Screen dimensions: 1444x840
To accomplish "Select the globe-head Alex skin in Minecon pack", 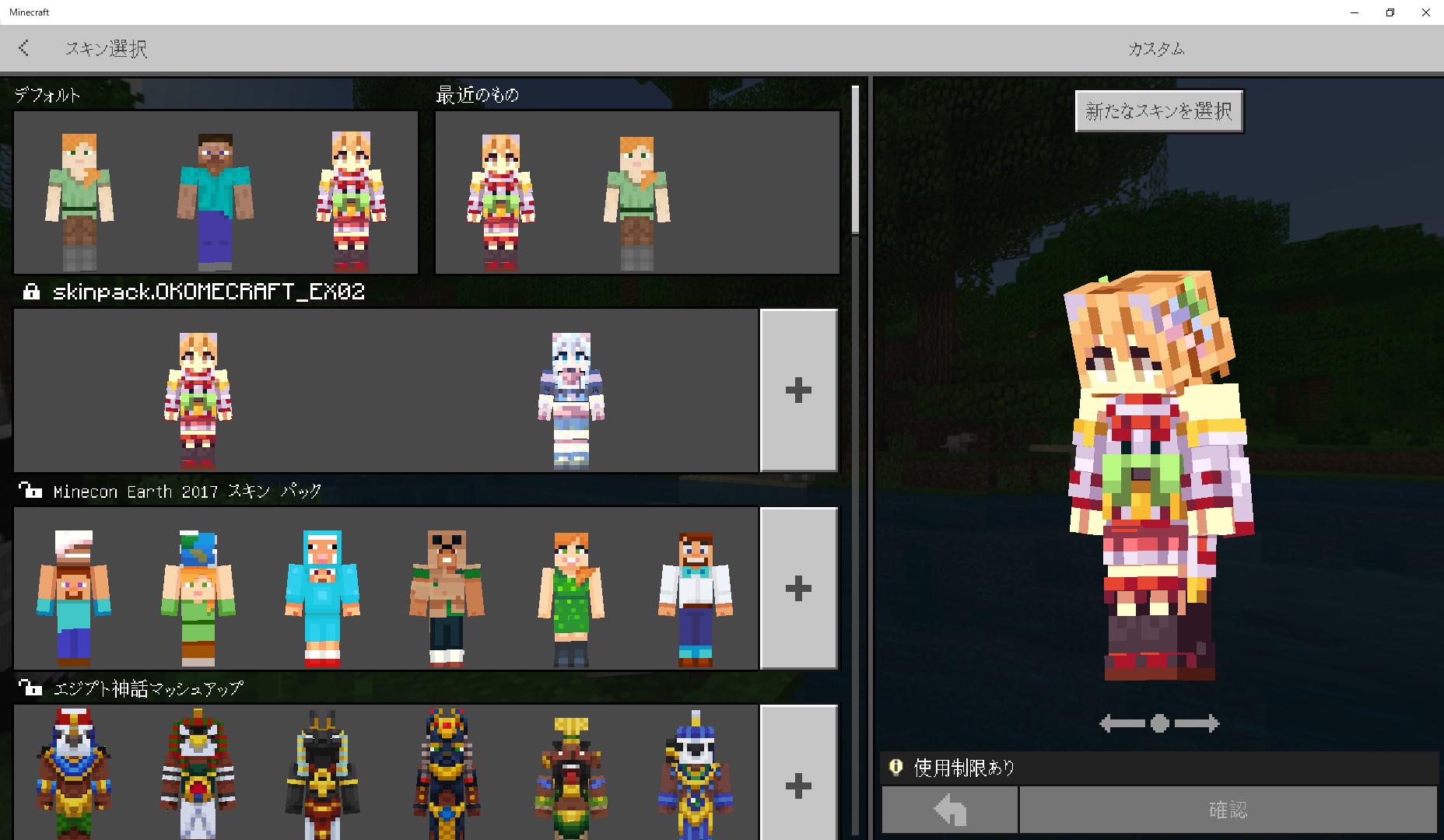I will 198,597.
